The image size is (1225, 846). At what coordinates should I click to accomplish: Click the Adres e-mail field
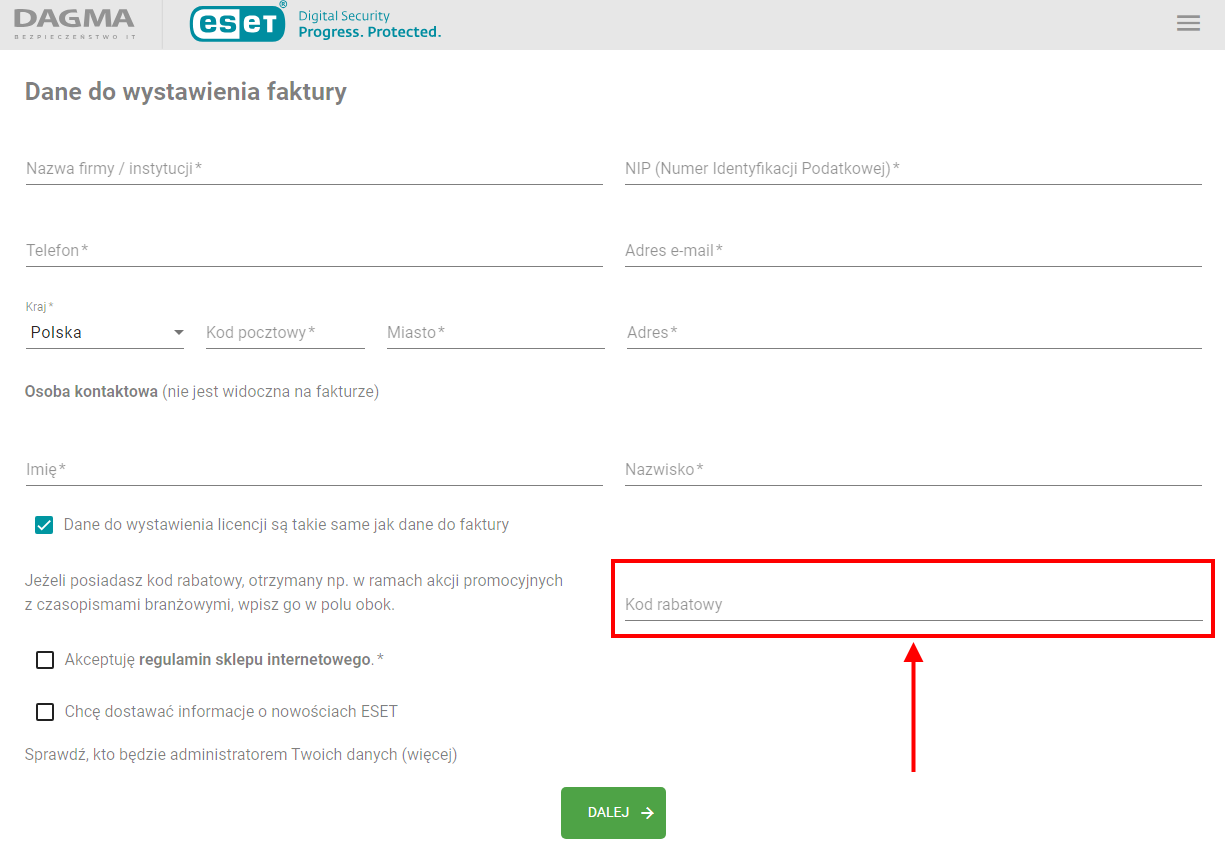913,250
